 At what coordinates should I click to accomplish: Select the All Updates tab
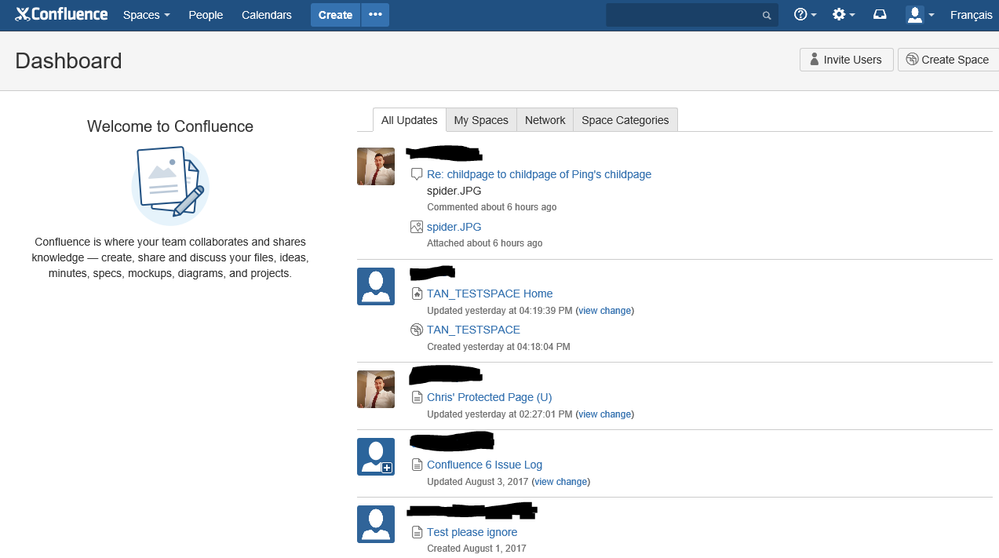[x=409, y=120]
